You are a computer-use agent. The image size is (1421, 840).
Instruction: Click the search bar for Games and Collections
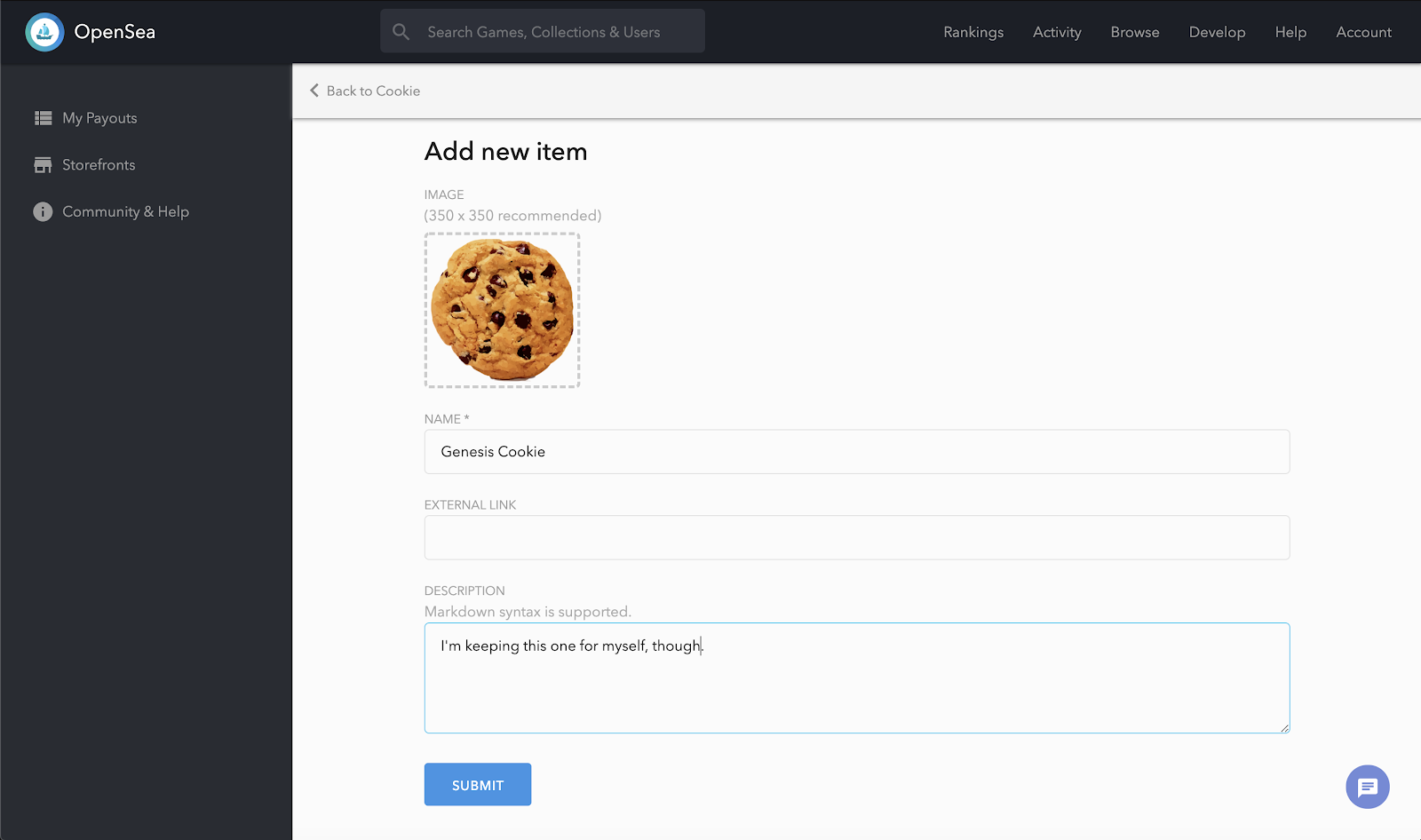542,31
